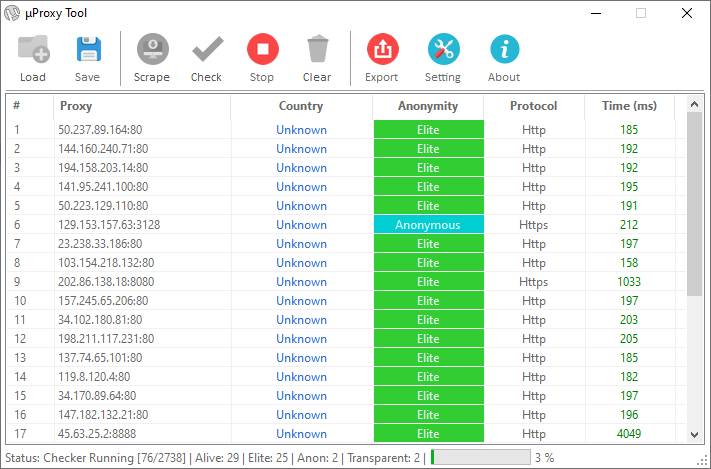Stop the running checker
Image resolution: width=711 pixels, height=469 pixels.
coord(263,49)
